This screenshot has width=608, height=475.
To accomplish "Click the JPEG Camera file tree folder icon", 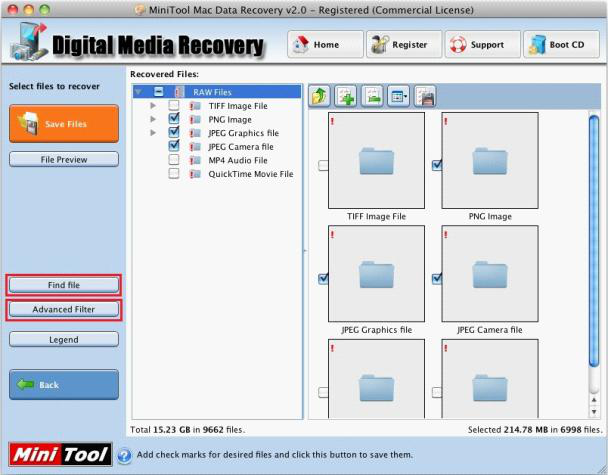I will click(195, 147).
